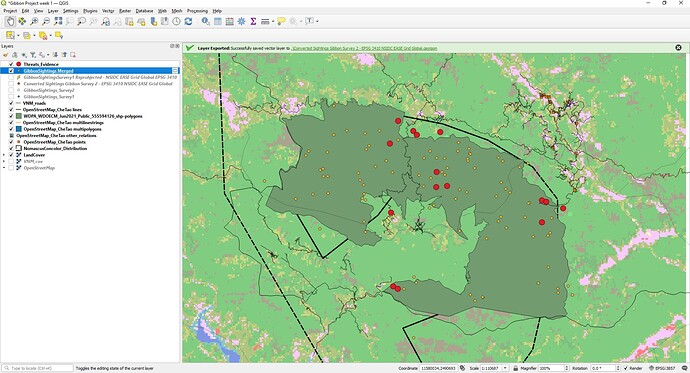Open the Raster menu
Screen dimensions: 690x373
click(125, 11)
